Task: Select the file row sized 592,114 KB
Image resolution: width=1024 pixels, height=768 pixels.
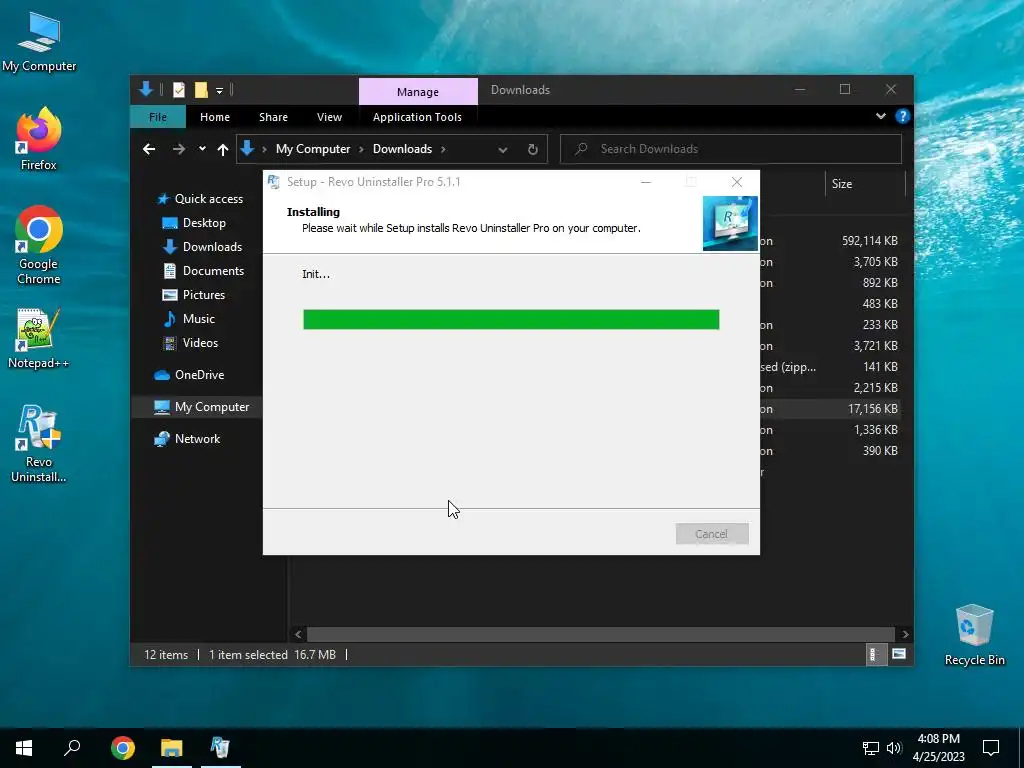Action: [x=829, y=241]
